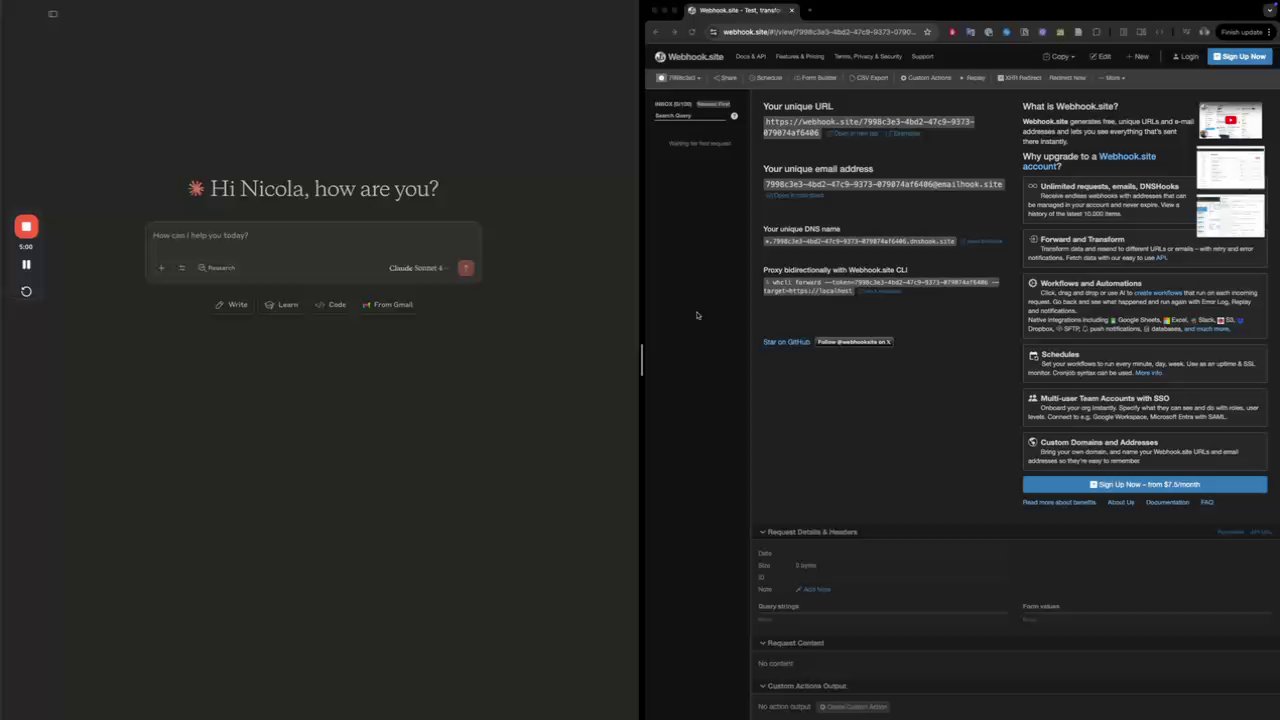The image size is (1280, 720).
Task: Enable Research mode in Claude
Action: [217, 268]
